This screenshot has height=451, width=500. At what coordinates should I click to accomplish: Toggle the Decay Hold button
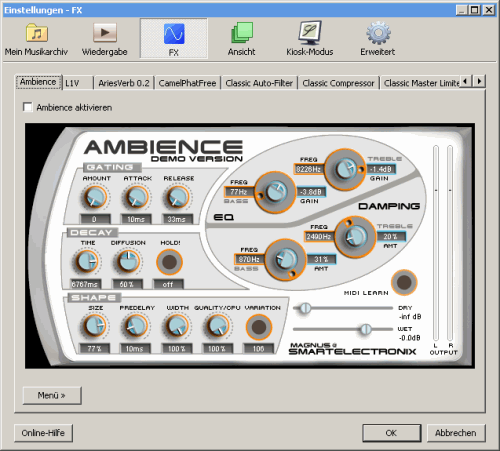pyautogui.click(x=169, y=262)
